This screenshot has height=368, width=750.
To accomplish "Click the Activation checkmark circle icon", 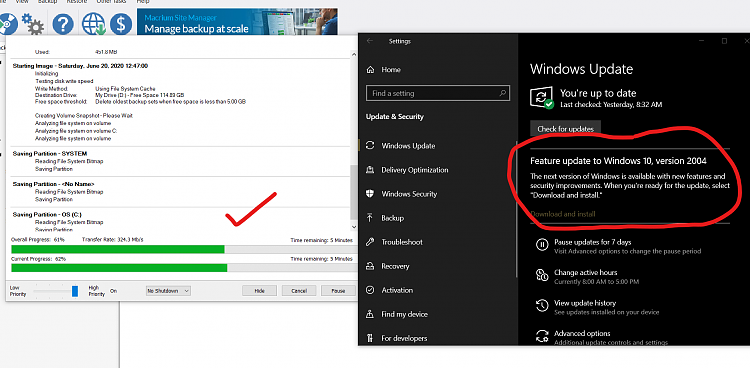I will pyautogui.click(x=370, y=290).
